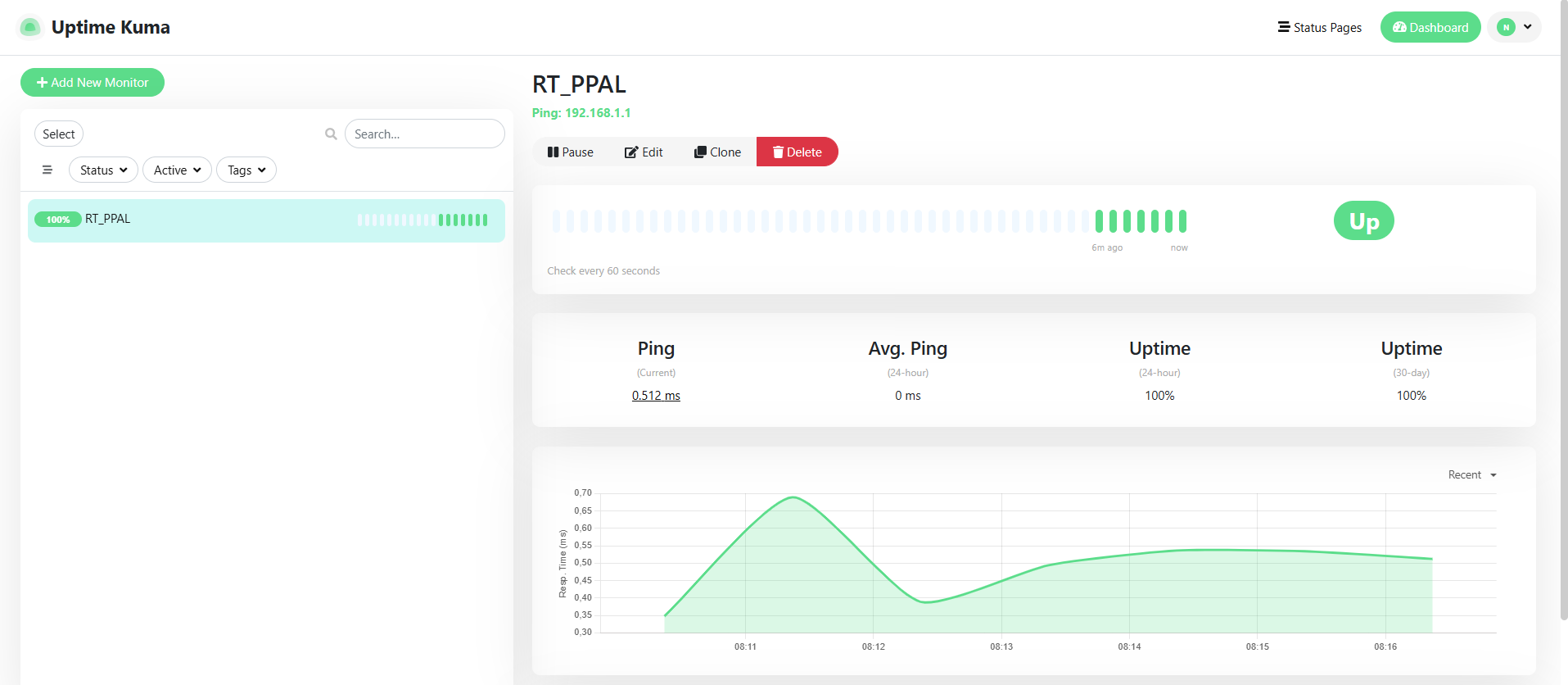This screenshot has height=685, width=1568.
Task: Select RT_PPAL in the monitor list
Action: [107, 219]
